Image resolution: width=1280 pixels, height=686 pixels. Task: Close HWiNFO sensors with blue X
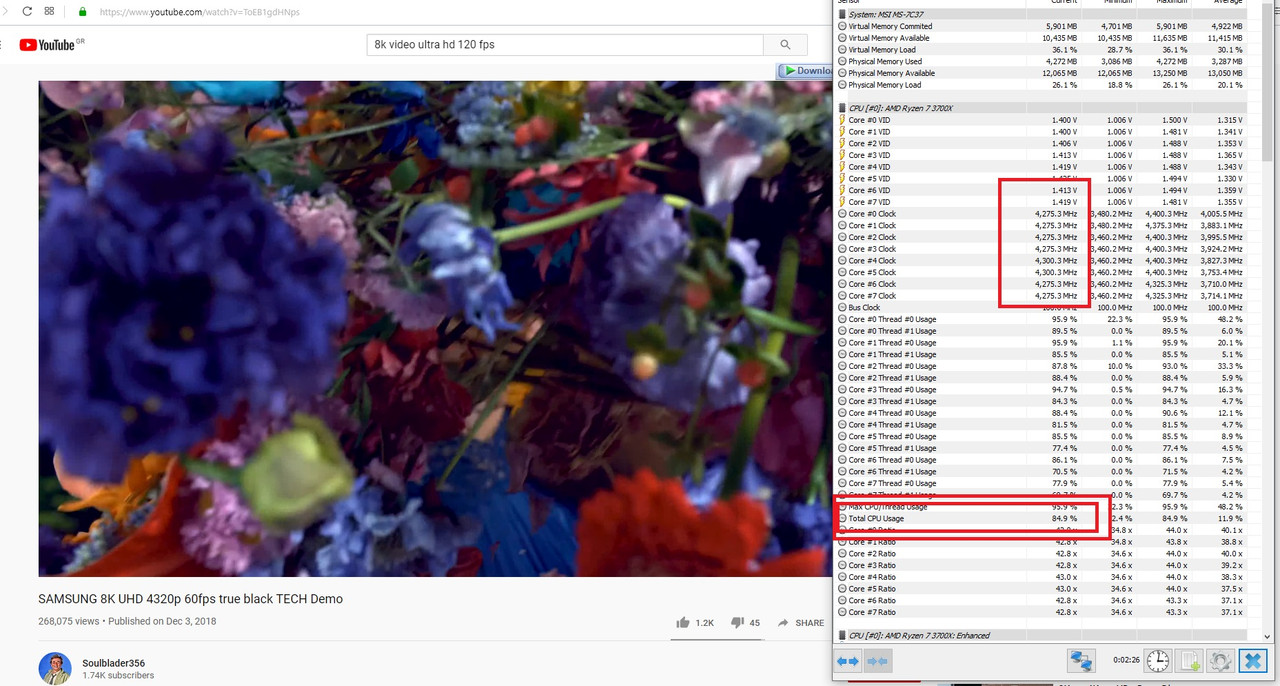1252,661
